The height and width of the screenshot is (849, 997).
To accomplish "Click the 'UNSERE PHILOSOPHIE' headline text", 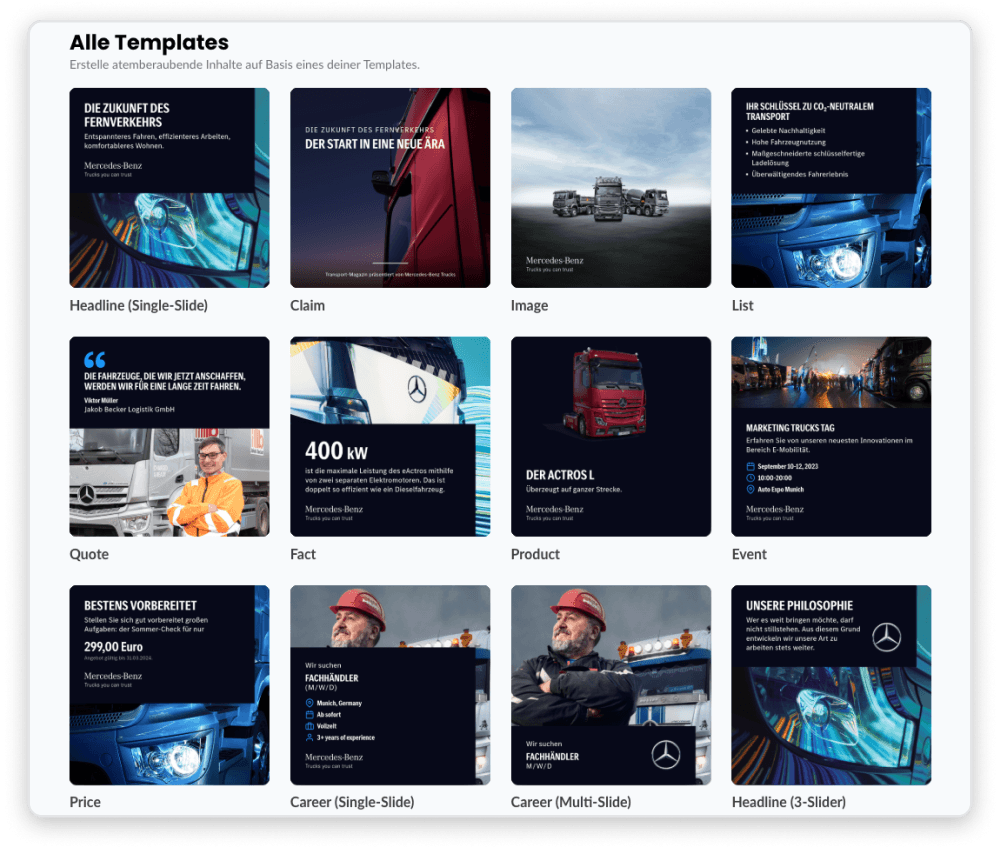I will (799, 606).
